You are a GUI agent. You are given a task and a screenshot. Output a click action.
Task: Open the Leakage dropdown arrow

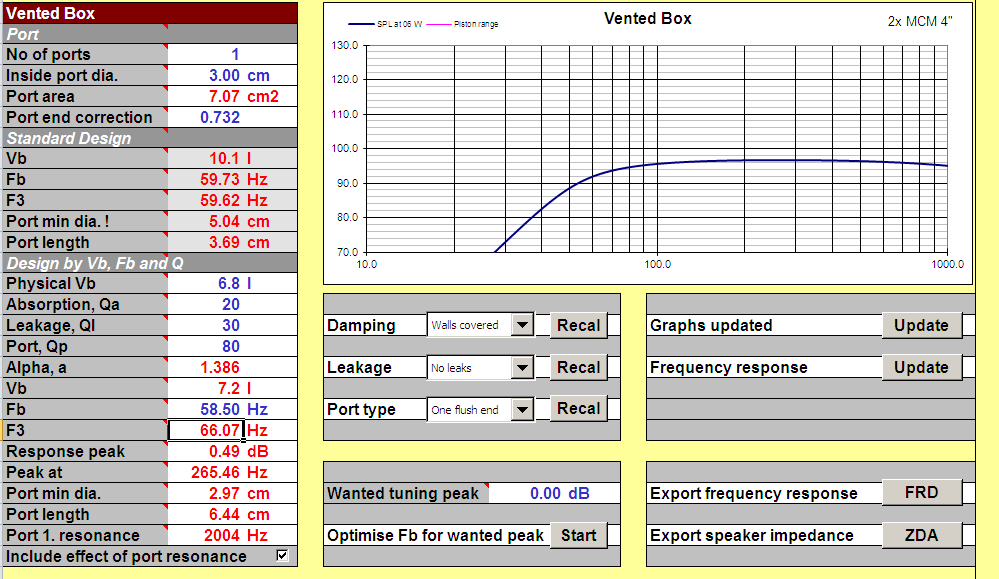click(522, 368)
